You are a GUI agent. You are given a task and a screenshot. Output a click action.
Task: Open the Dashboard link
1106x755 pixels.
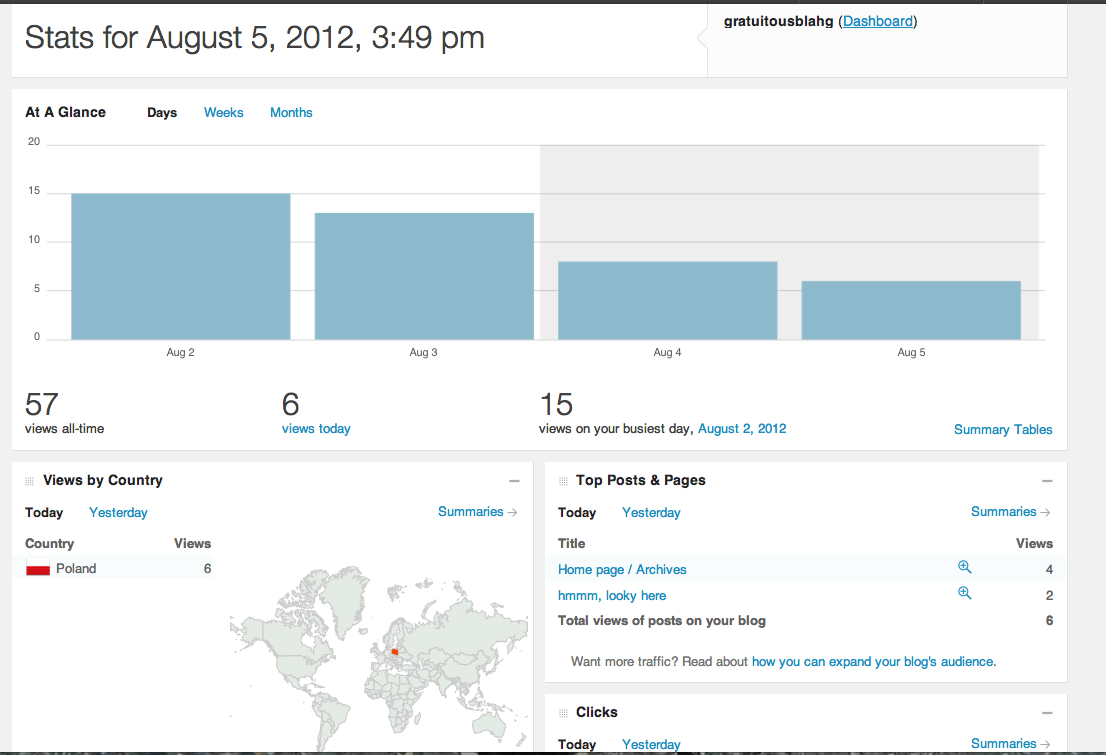[x=878, y=21]
